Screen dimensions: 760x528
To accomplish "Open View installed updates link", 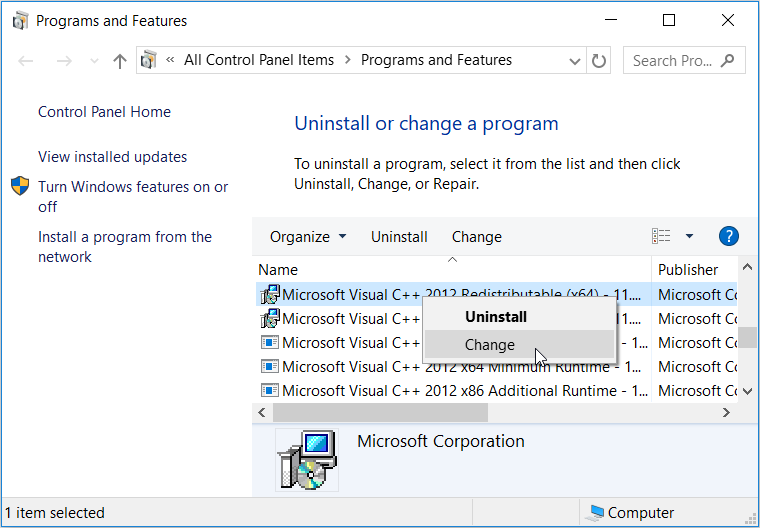I will 112,157.
